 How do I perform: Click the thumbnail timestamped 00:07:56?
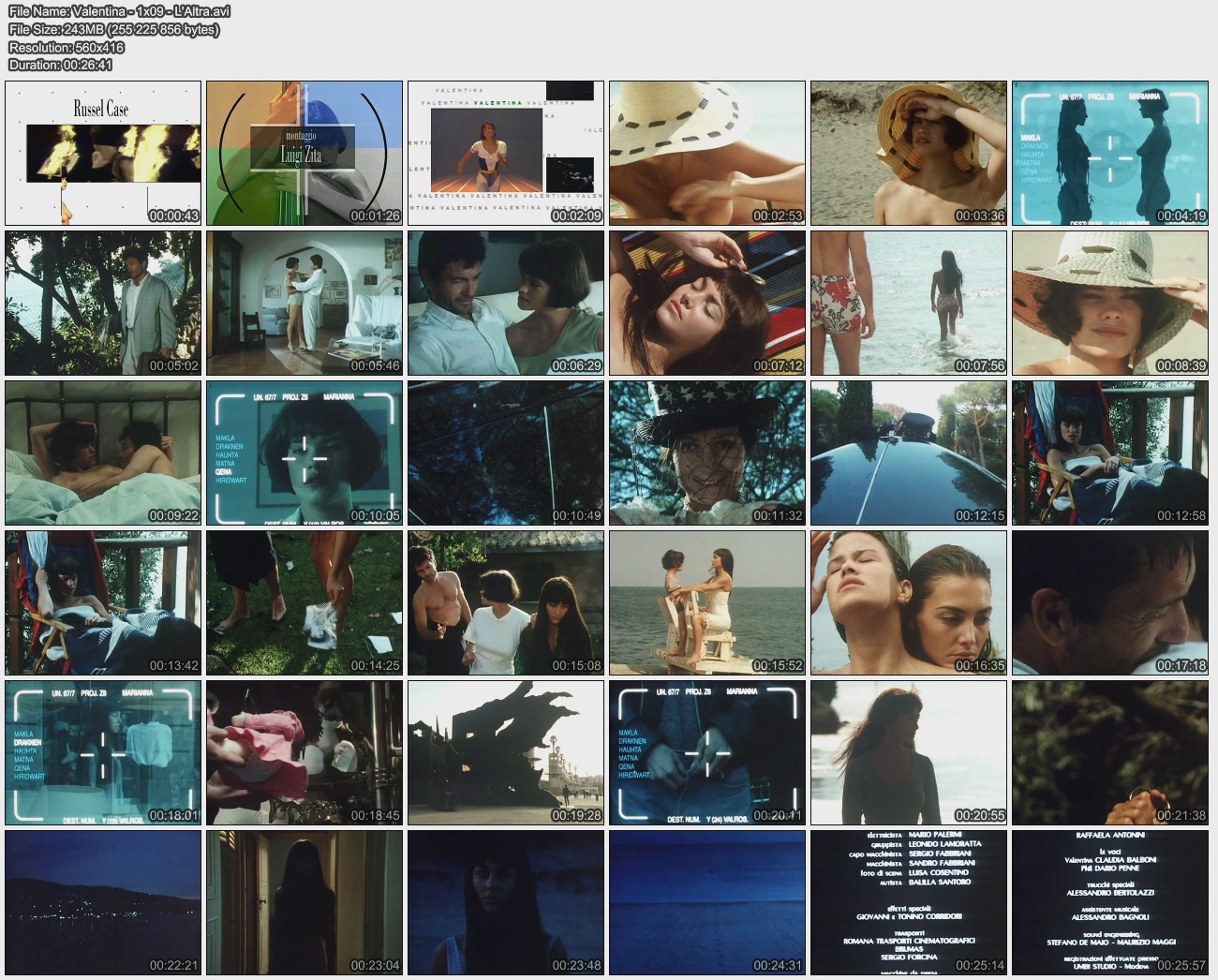pos(909,303)
